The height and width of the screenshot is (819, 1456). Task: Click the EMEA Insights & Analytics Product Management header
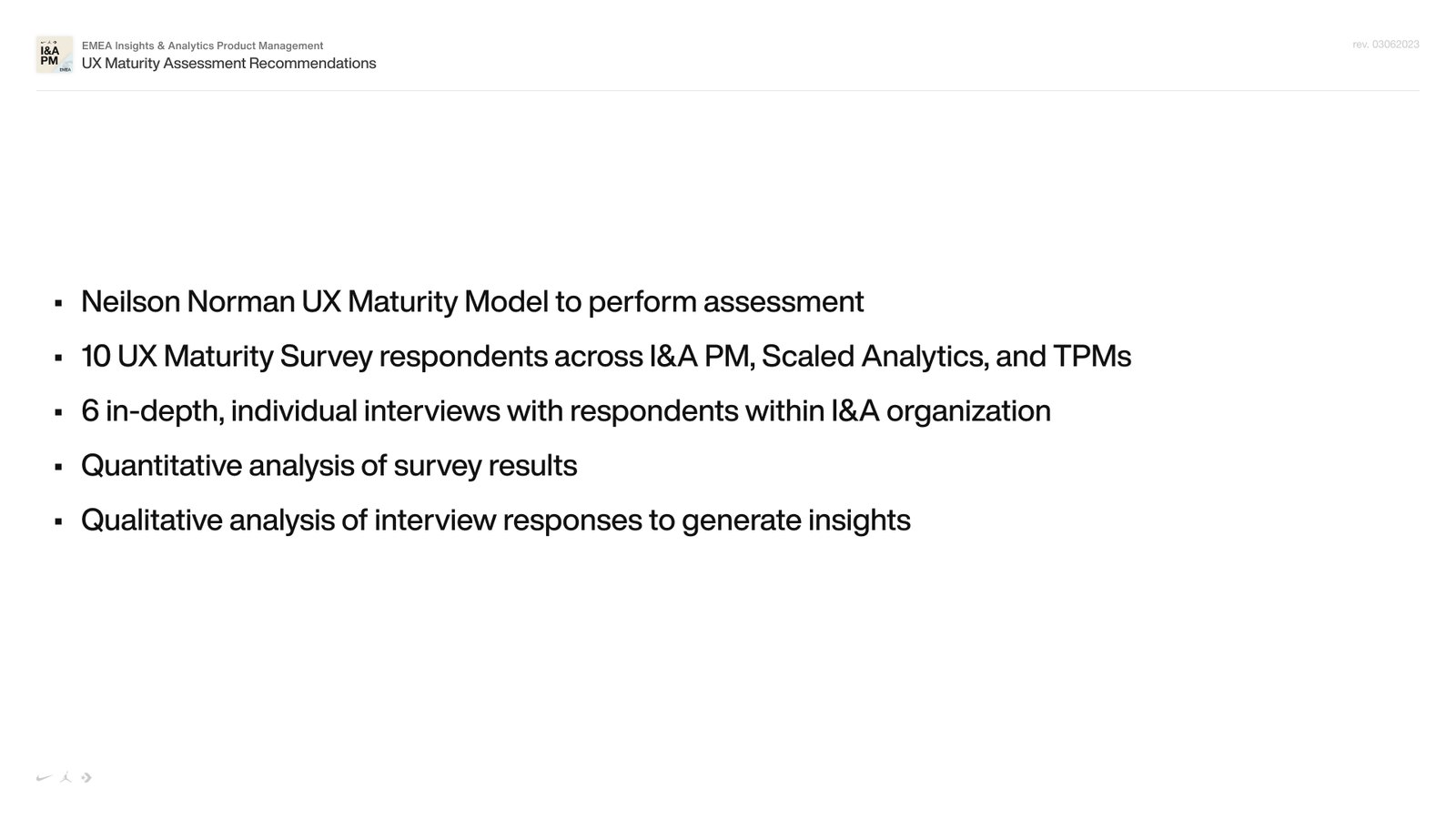click(202, 45)
